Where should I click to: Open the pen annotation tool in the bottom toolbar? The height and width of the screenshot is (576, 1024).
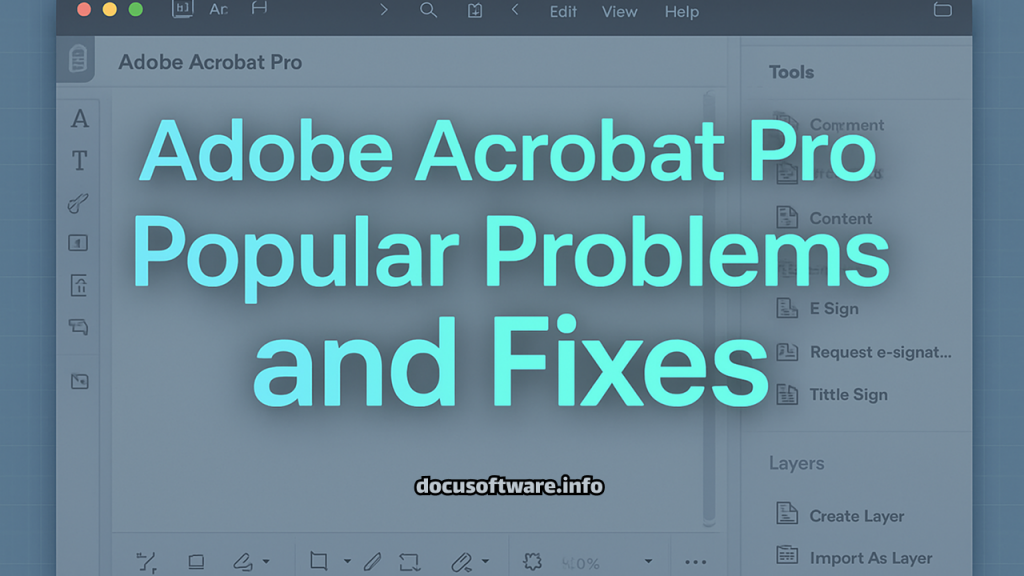coord(372,561)
